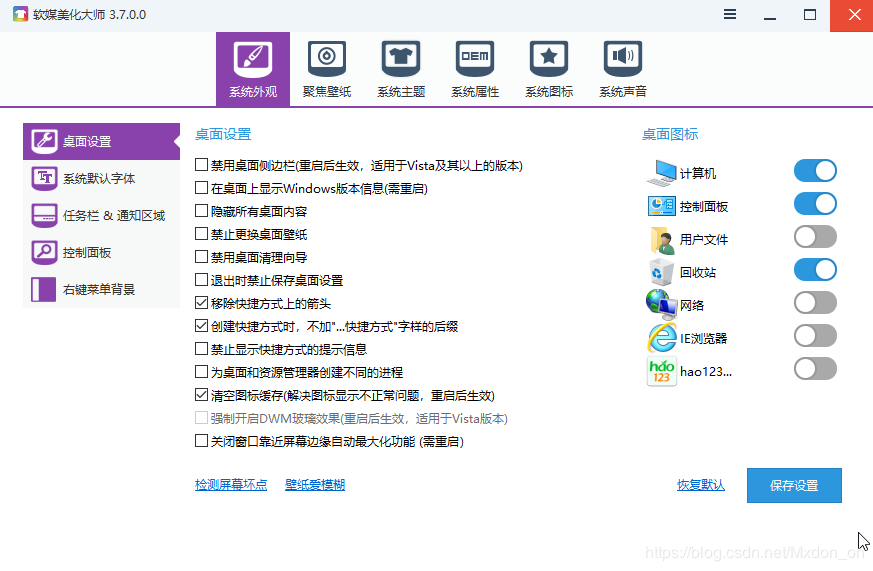This screenshot has width=873, height=571.
Task: Click the 恢复默认 link
Action: coord(700,485)
